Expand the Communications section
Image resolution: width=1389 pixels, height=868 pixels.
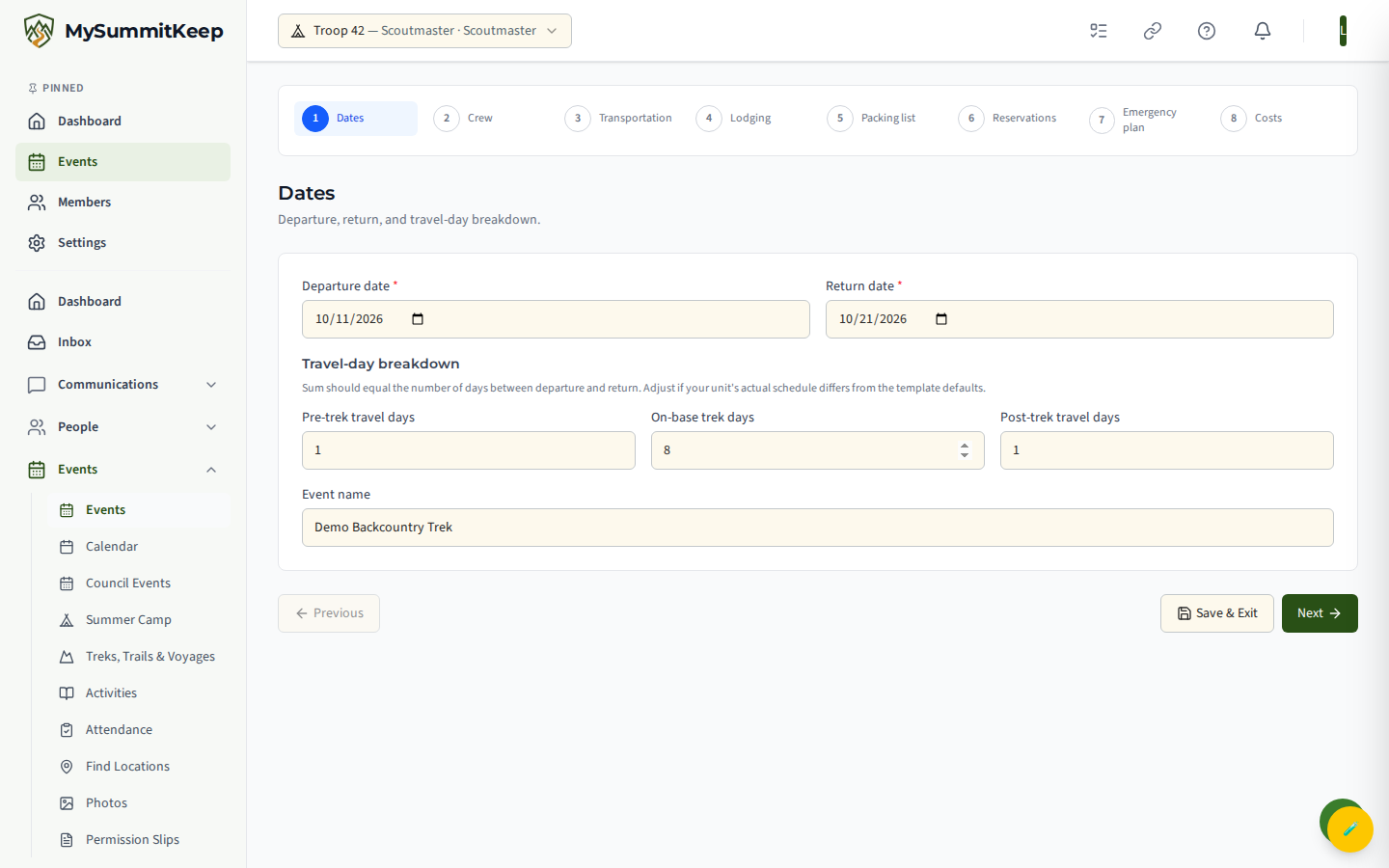click(x=123, y=385)
